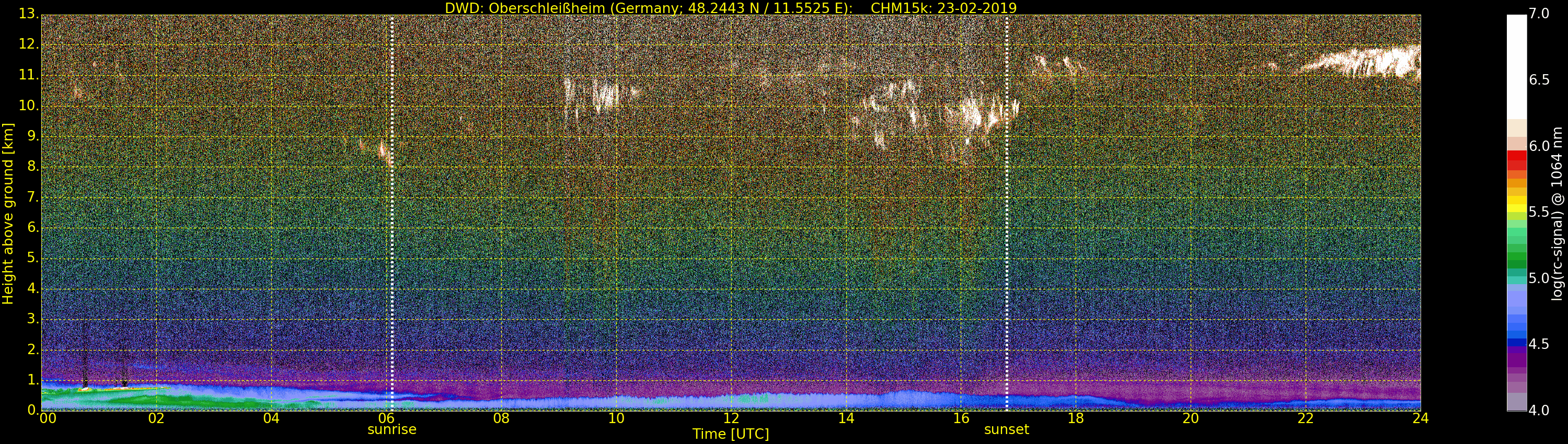Click the 'Height above ground [km]' axis label
This screenshot has width=1568, height=444.
(x=8, y=214)
